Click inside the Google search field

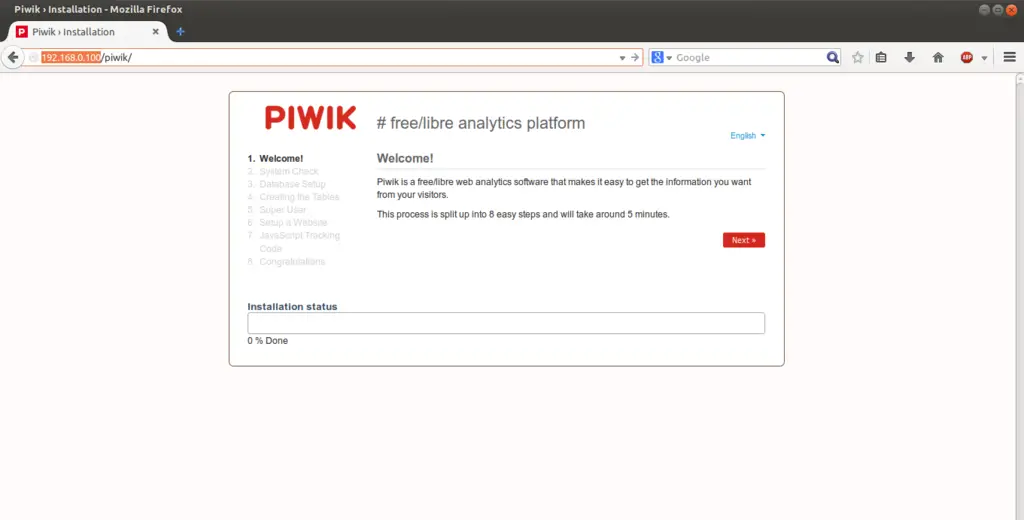(749, 57)
